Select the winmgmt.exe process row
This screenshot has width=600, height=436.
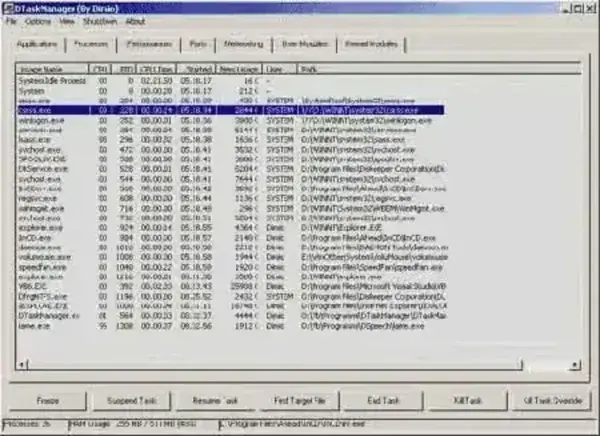232,209
